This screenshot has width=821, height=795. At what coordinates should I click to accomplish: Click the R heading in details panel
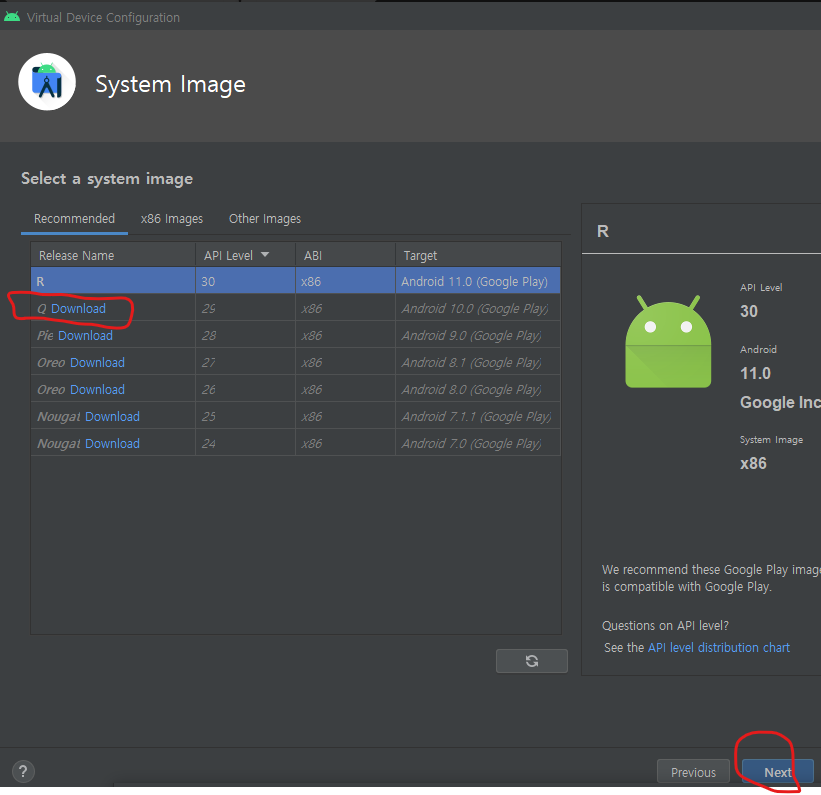603,231
